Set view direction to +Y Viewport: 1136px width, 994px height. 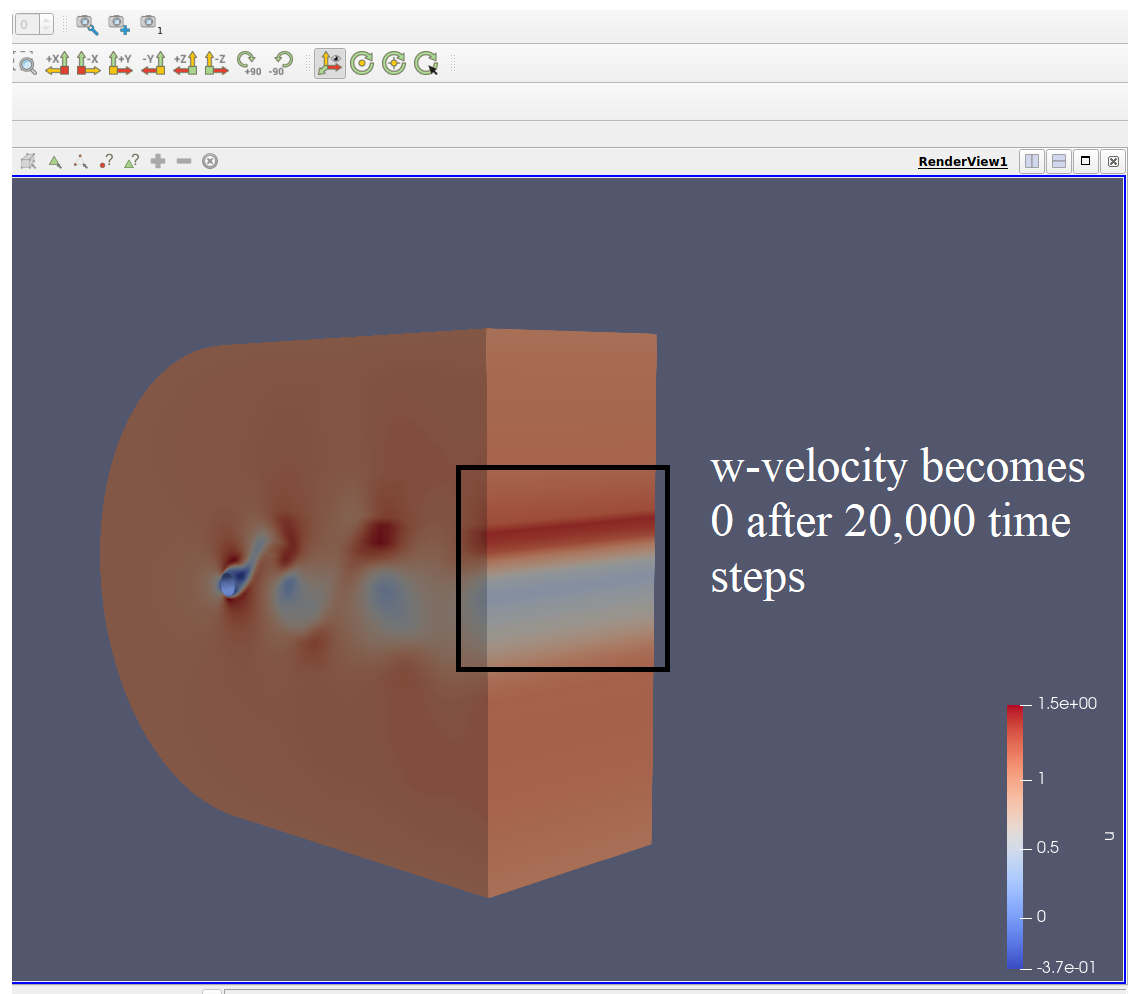click(120, 64)
